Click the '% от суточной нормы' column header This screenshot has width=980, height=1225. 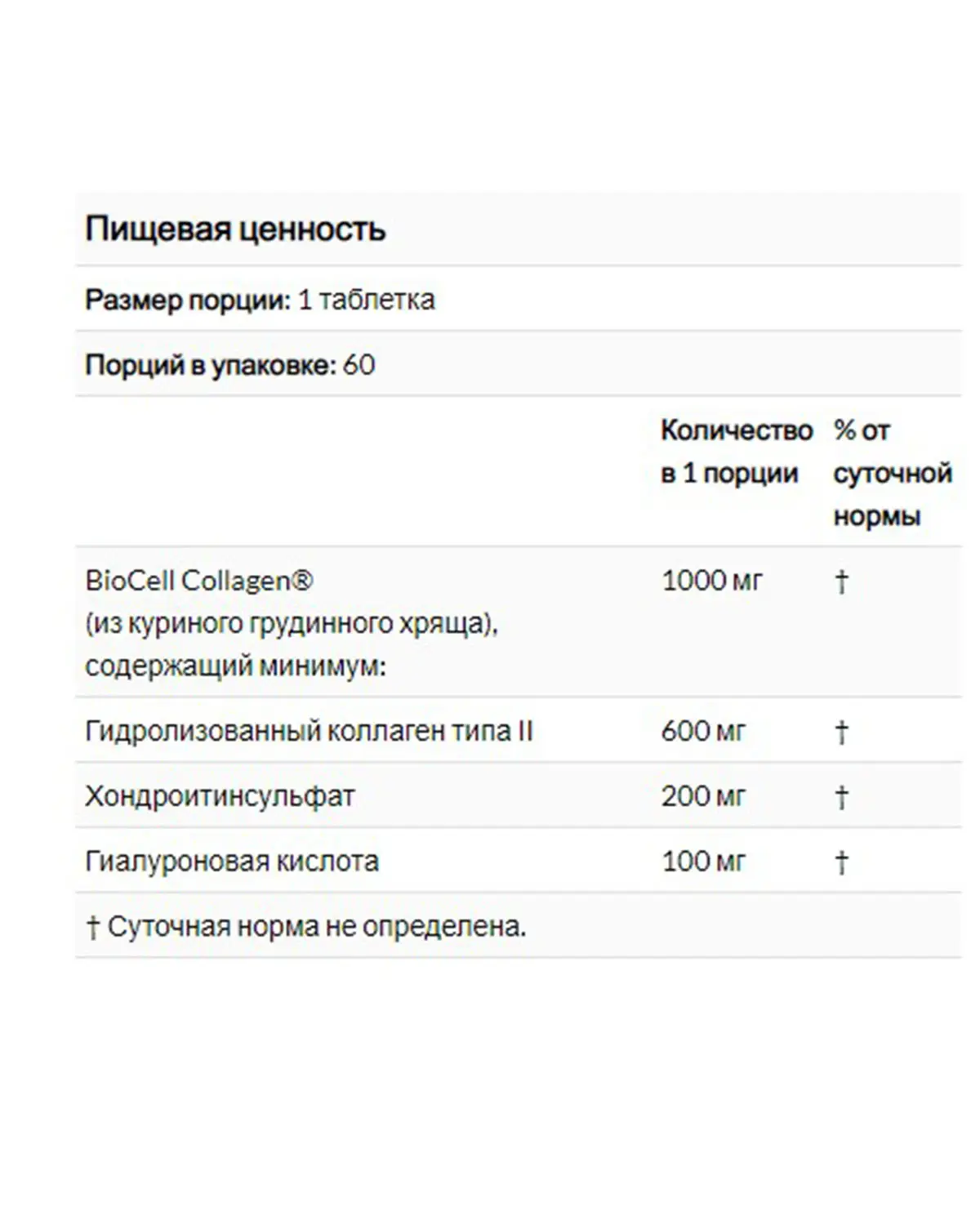click(x=893, y=473)
